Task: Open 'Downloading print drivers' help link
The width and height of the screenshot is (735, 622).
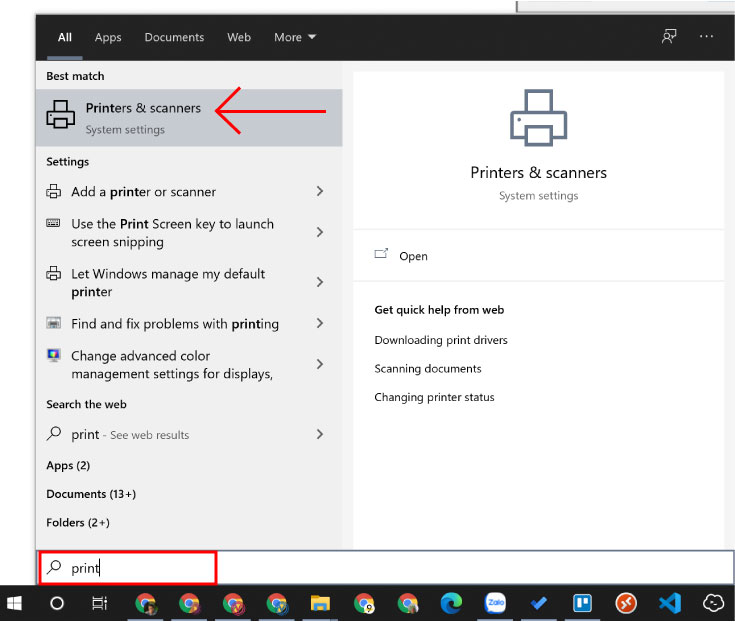Action: pyautogui.click(x=441, y=340)
